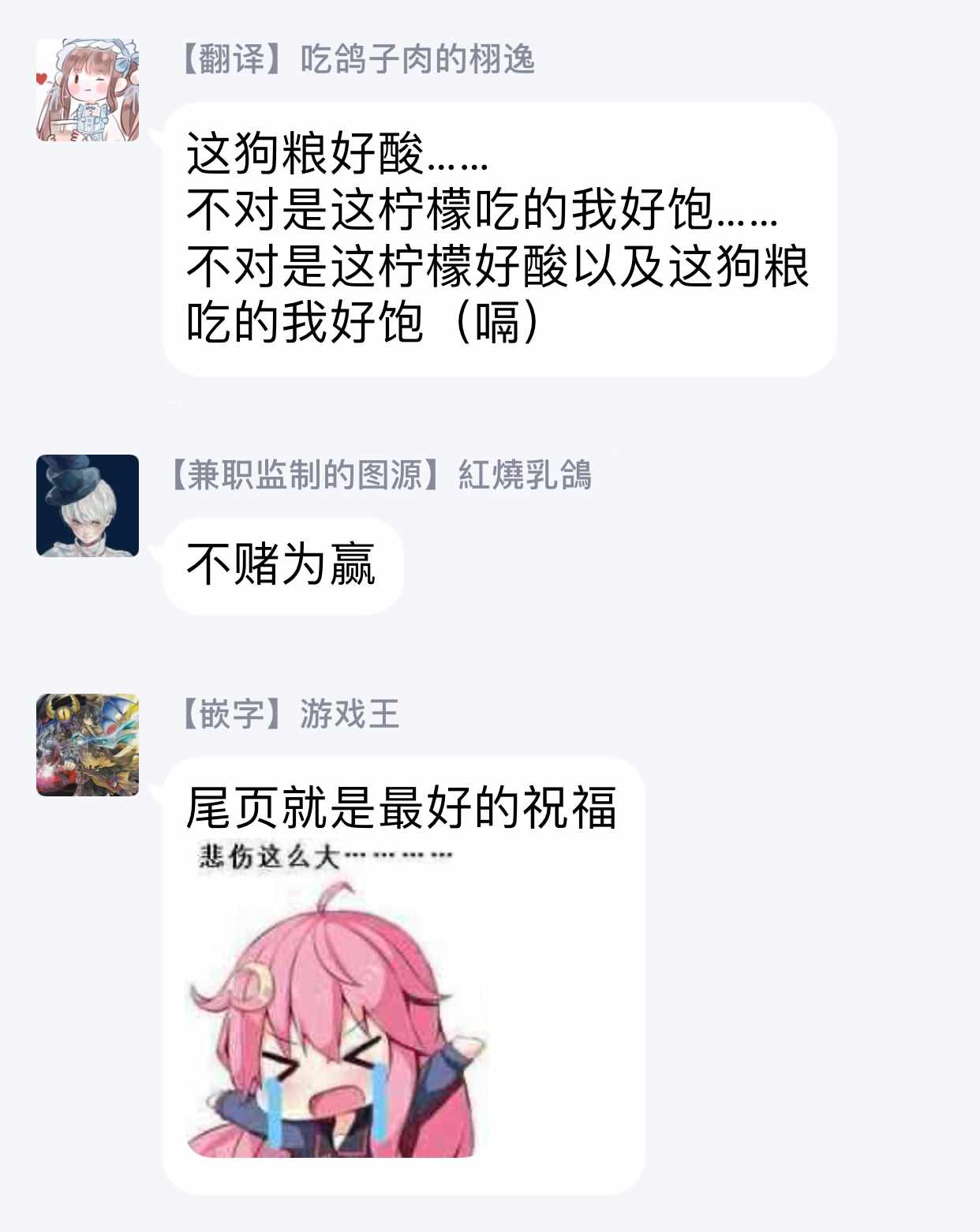Image resolution: width=980 pixels, height=1232 pixels.
Task: Tap the sticker caption 悲伤这么大
Action: (269, 856)
